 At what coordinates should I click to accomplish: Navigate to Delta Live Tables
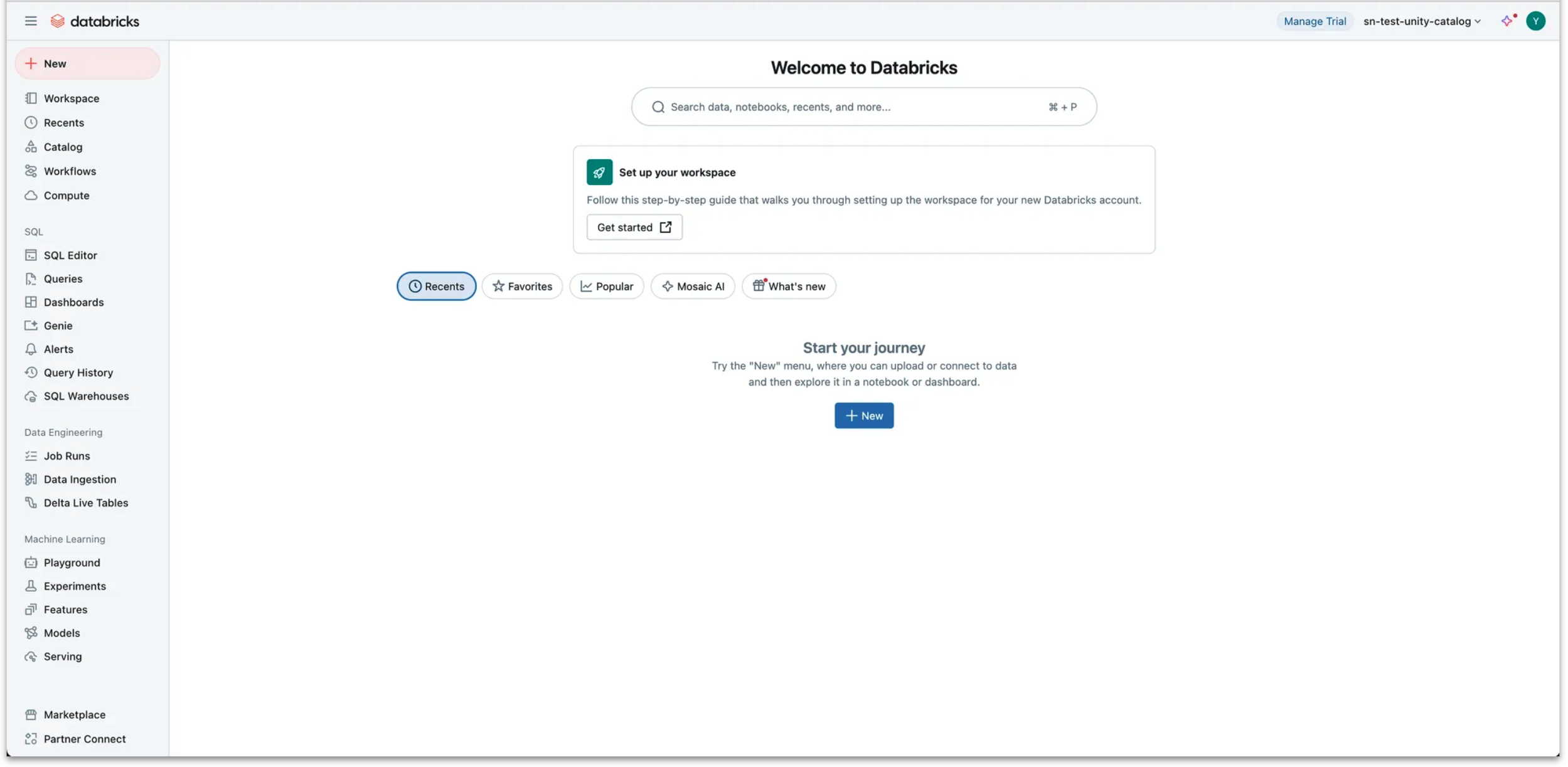[85, 503]
